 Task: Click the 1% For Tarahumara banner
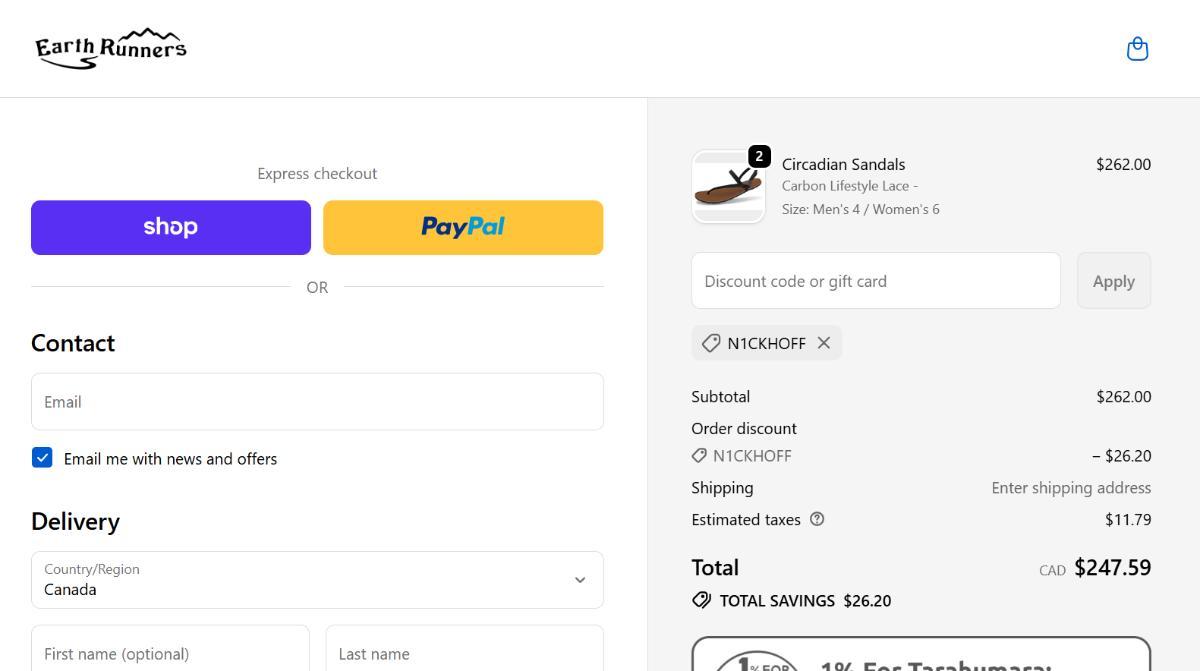(x=920, y=656)
